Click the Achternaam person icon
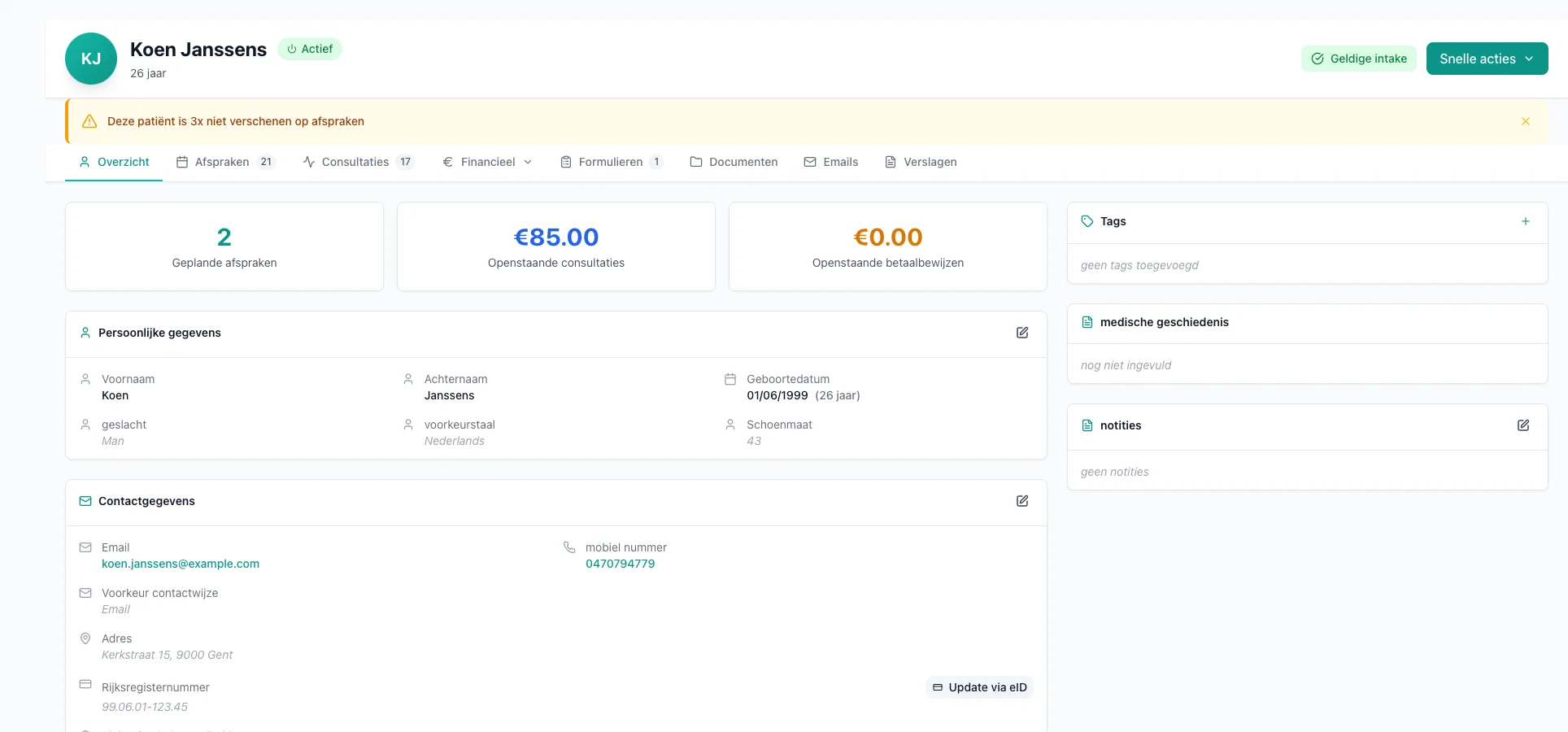 point(408,379)
